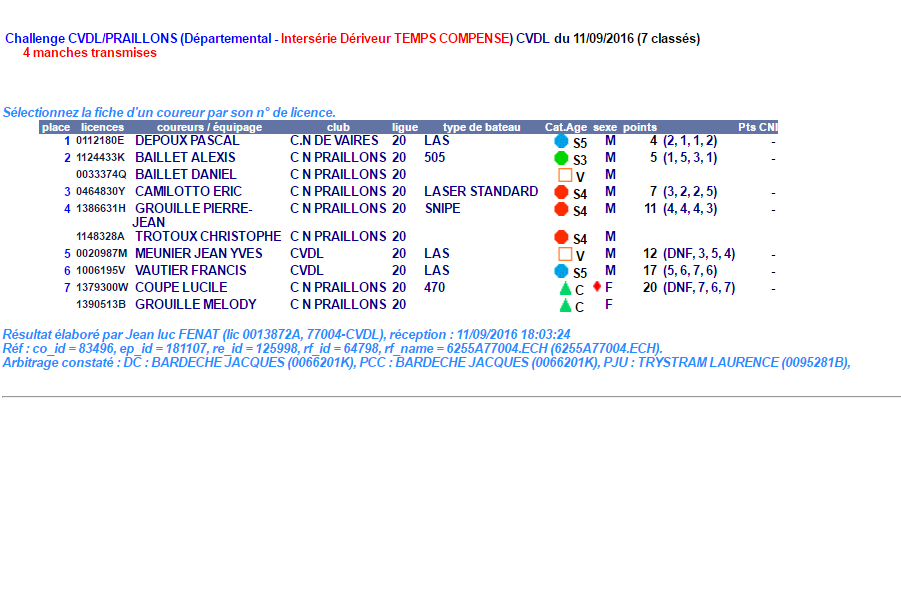This screenshot has width=901, height=608.
Task: Click the title 'Challenge CVDL/PRAILLONS (Départemental'
Action: 138,39
